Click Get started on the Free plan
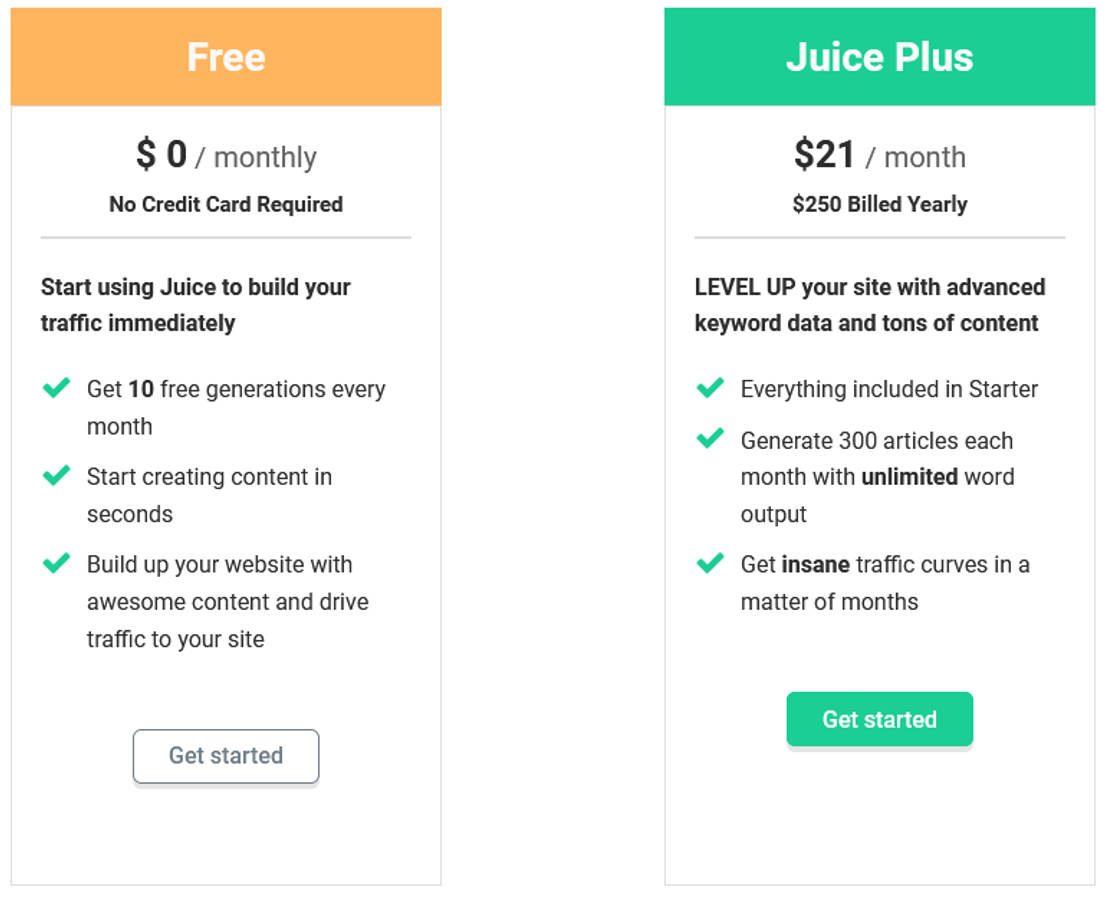 click(226, 757)
